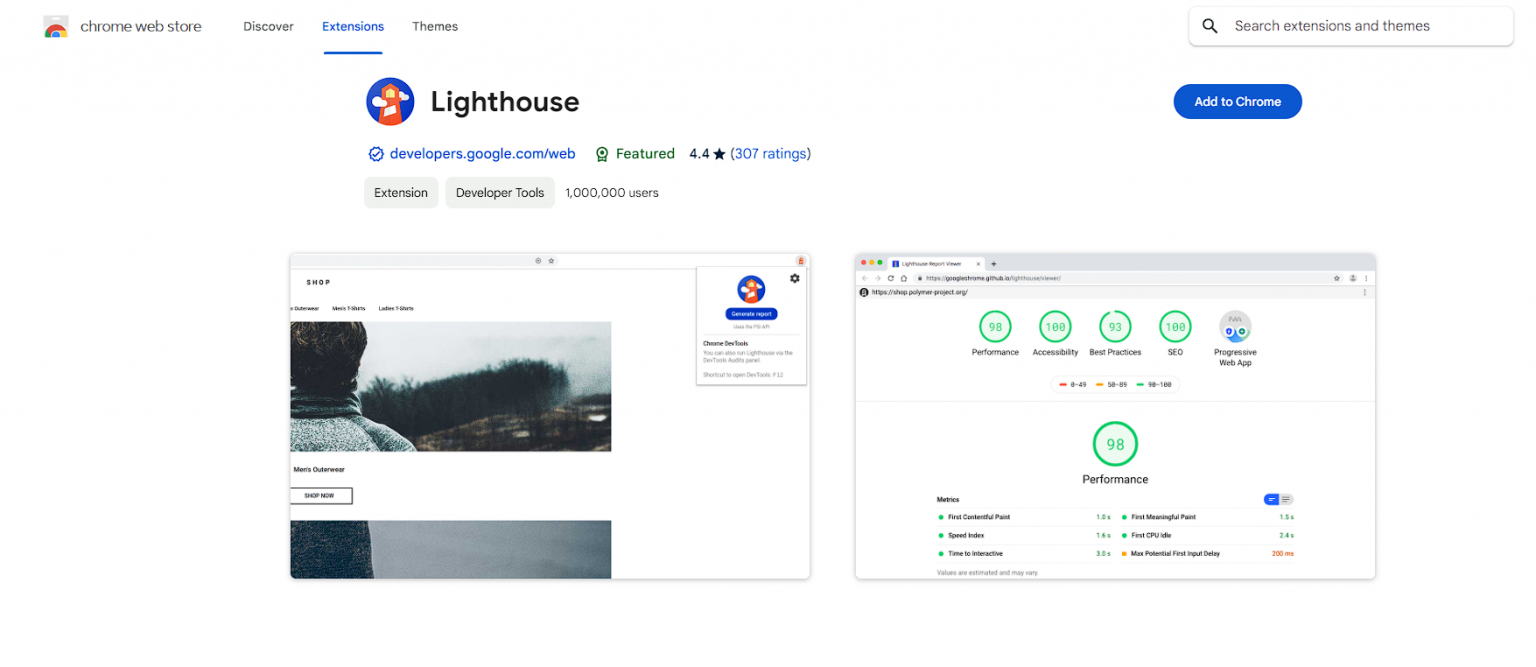Click gear icon in first screenshot popup
1536x667 pixels.
(795, 278)
